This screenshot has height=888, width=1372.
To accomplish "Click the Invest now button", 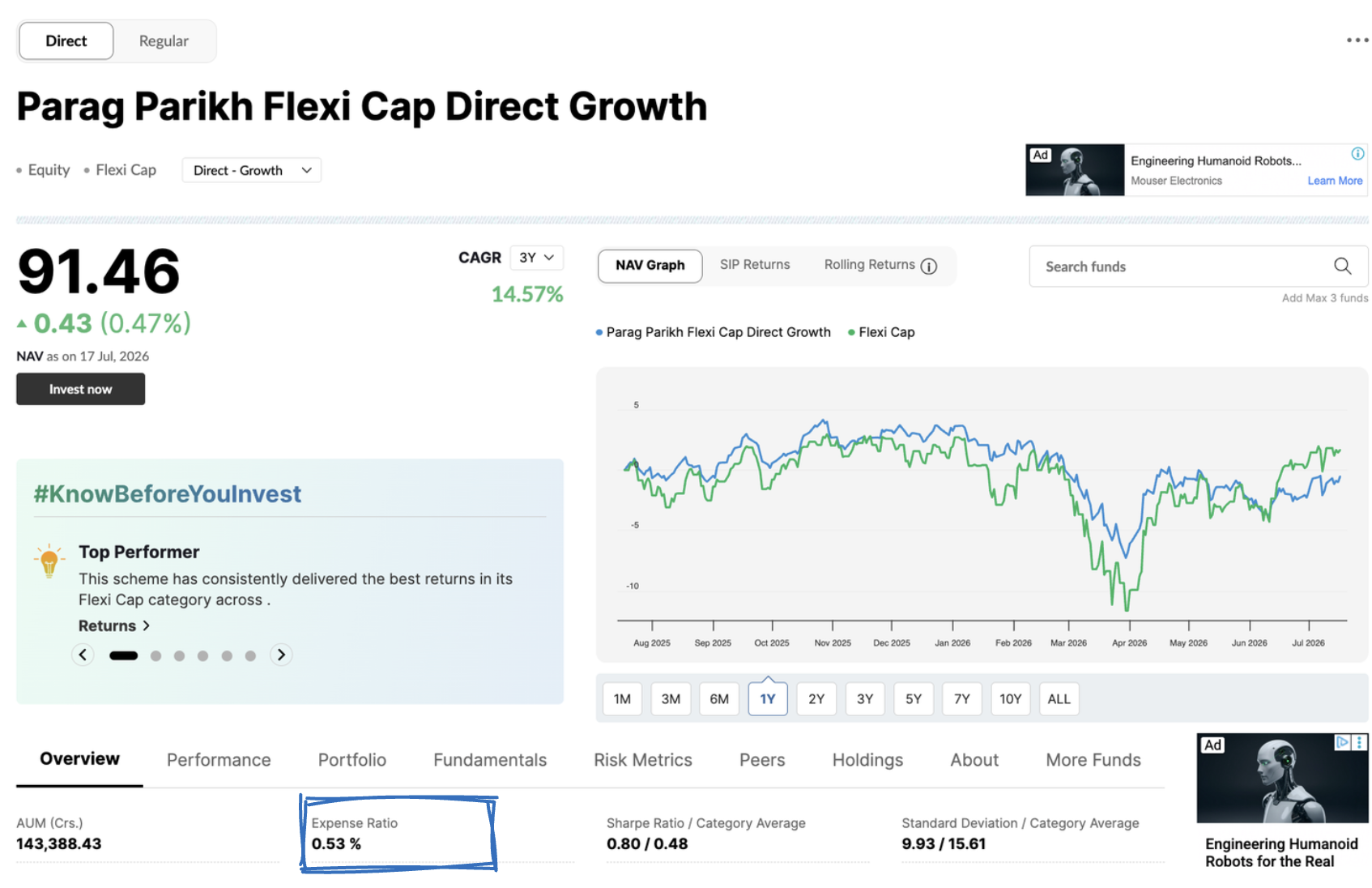I will pos(81,389).
